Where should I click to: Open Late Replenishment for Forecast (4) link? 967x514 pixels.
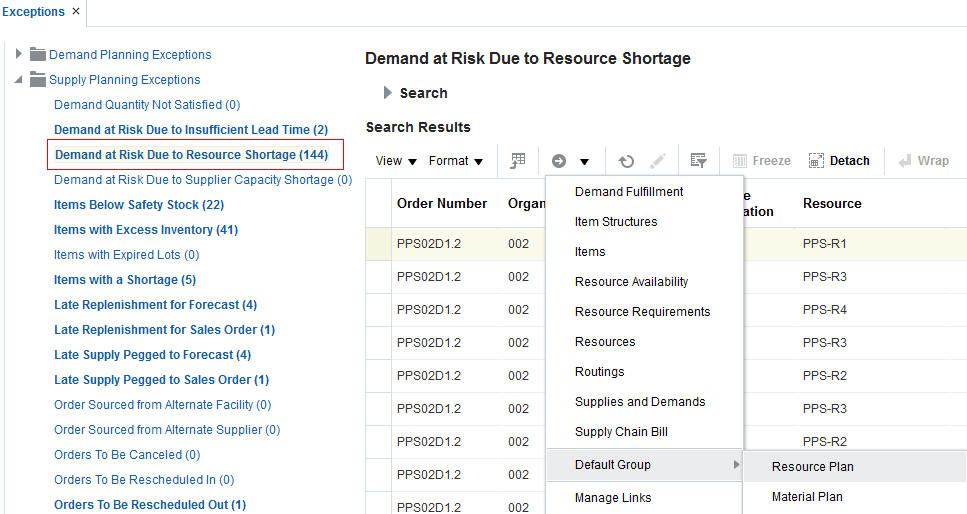tap(155, 305)
